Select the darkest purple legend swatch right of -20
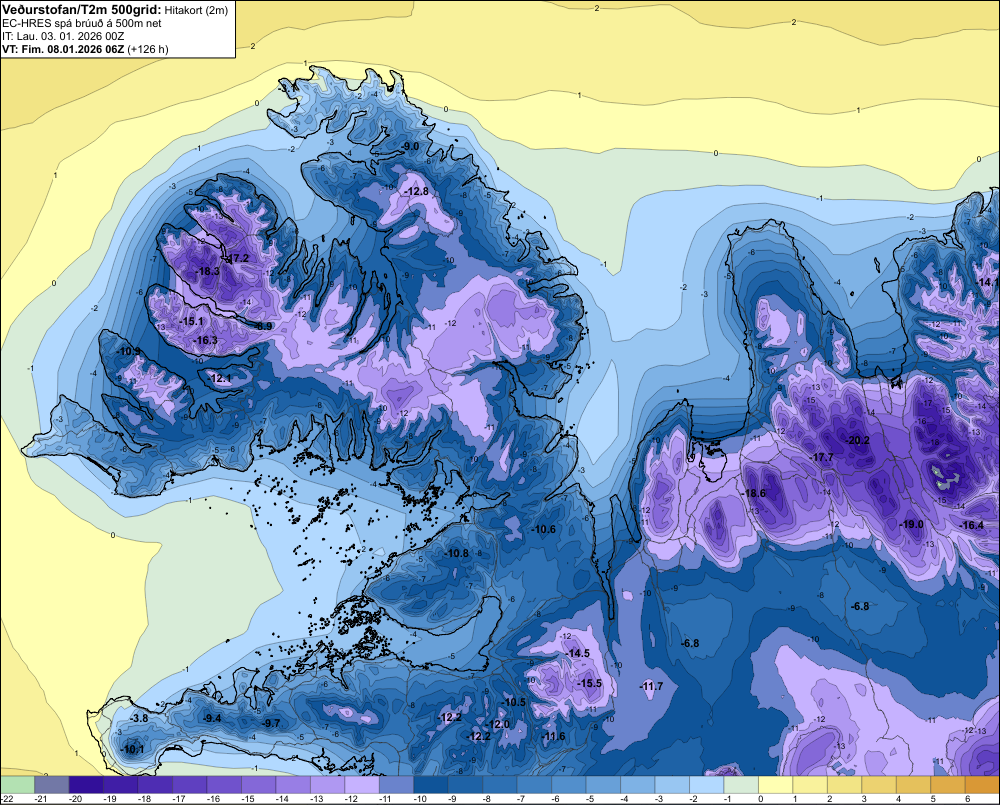Screen dimensions: 1000x805 point(86,784)
